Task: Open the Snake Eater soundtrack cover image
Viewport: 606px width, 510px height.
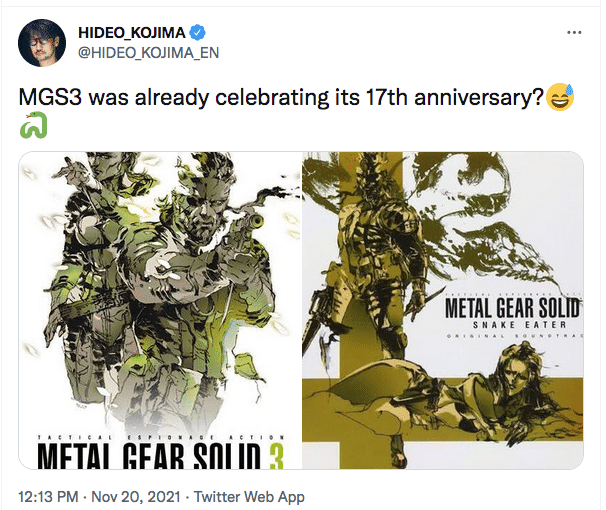Action: point(443,310)
